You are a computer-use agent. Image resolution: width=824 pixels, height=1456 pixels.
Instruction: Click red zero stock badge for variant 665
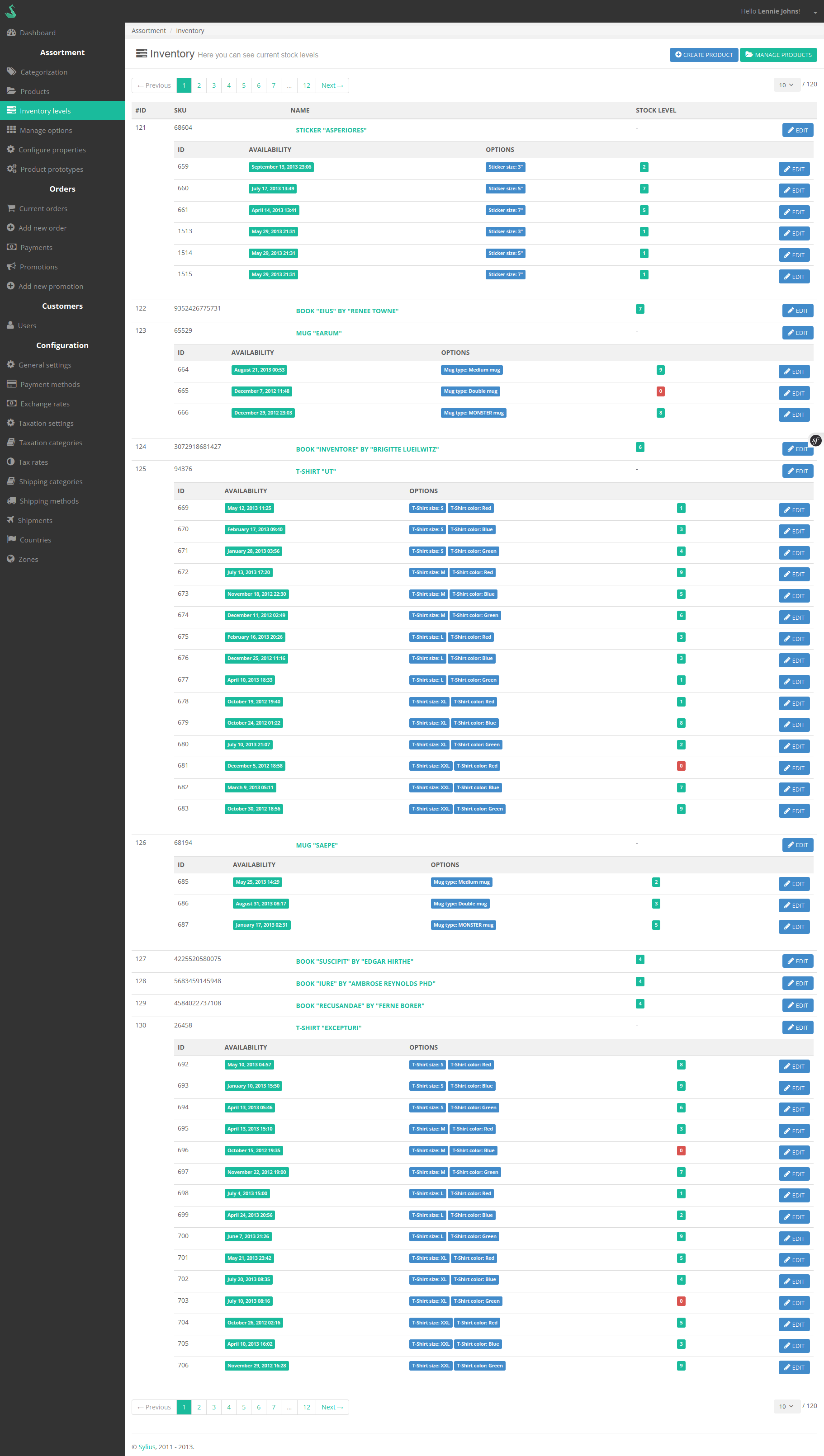(660, 391)
